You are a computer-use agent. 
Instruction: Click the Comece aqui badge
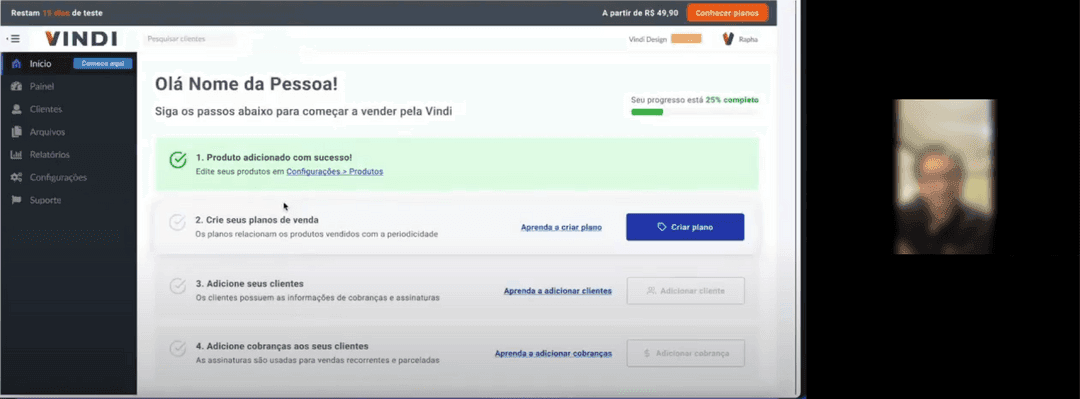tap(103, 63)
